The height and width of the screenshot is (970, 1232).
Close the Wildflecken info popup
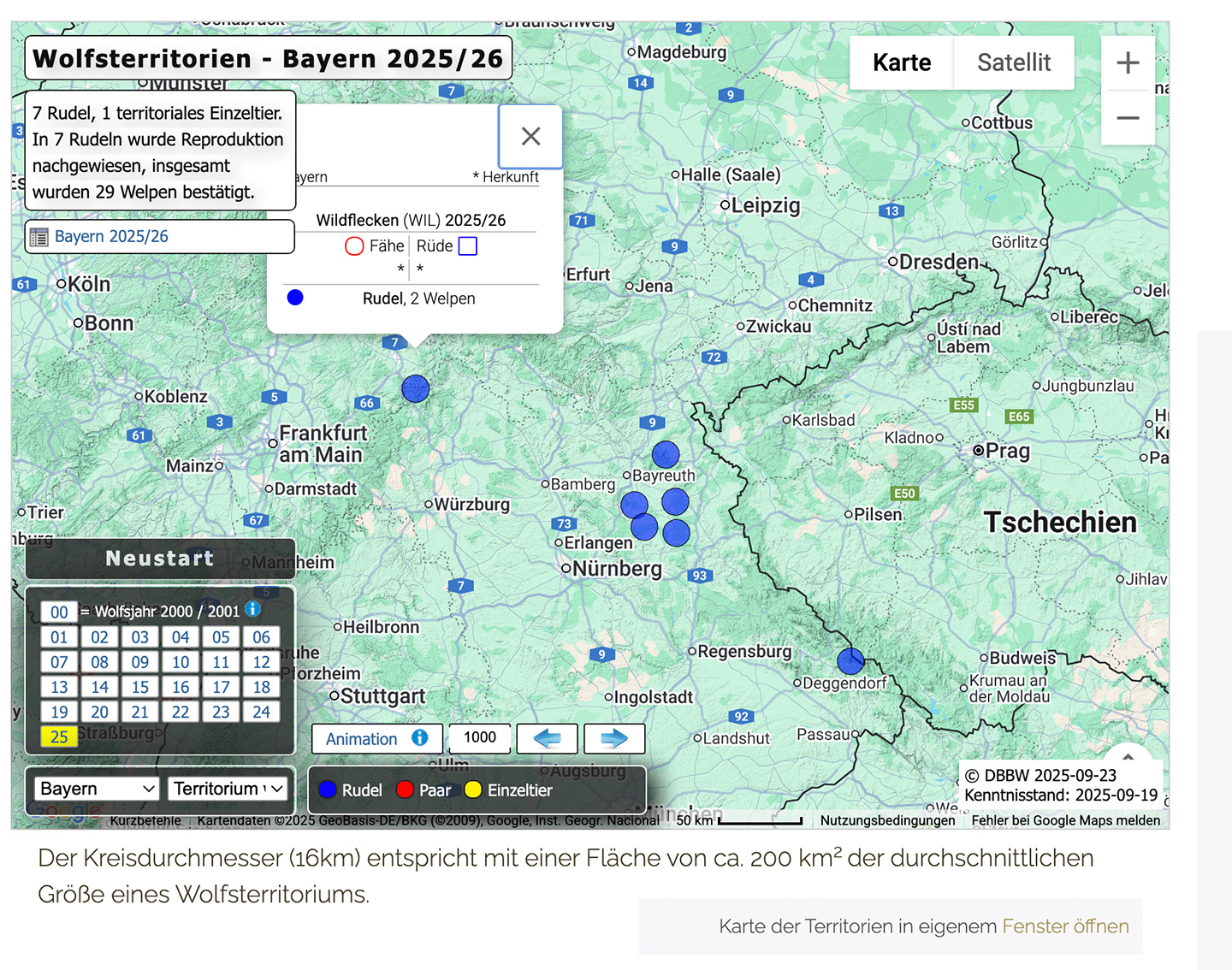530,136
